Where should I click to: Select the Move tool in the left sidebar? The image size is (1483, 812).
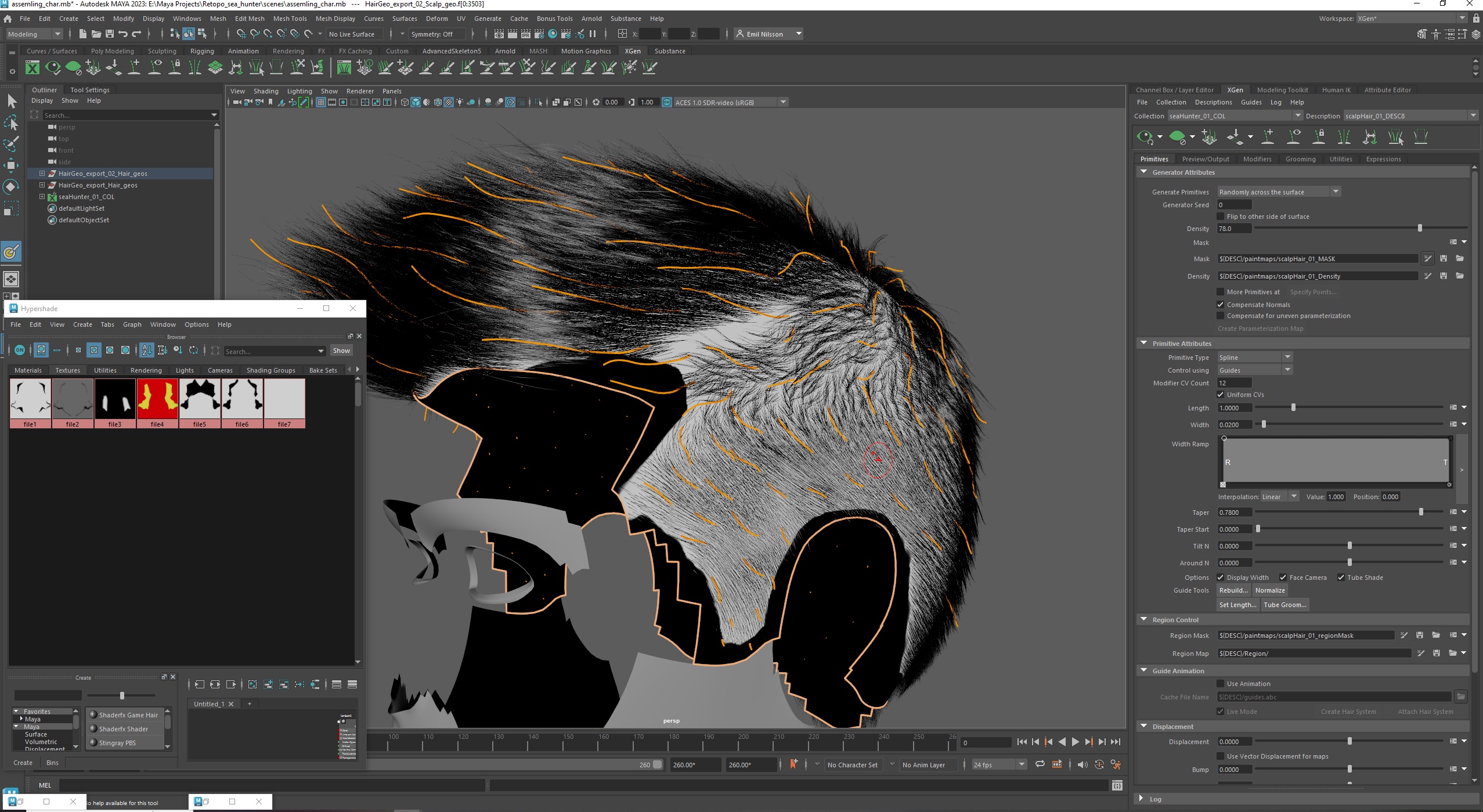12,166
